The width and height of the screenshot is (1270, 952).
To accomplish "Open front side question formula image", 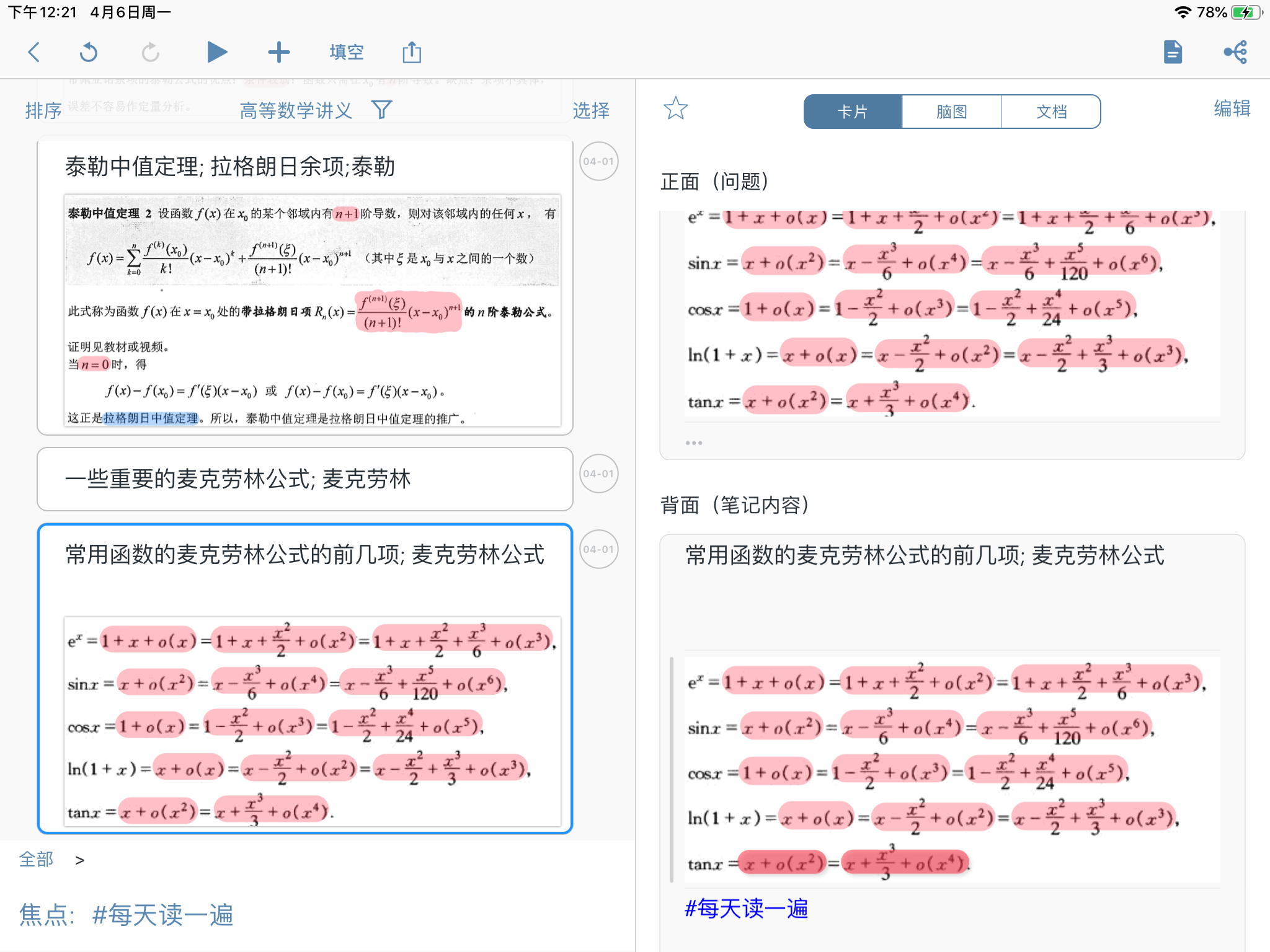I will click(x=952, y=314).
